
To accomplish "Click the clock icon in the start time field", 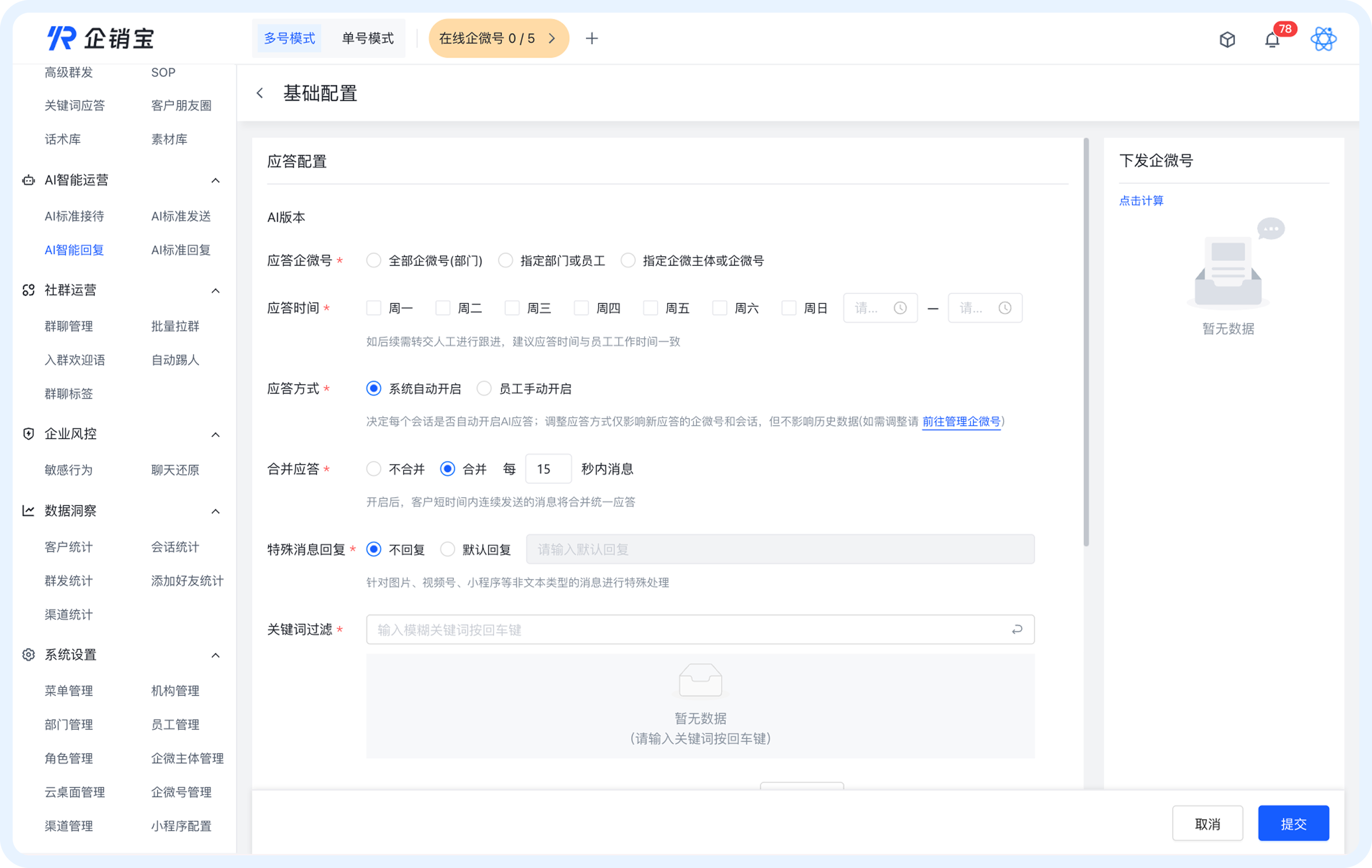I will 900,308.
